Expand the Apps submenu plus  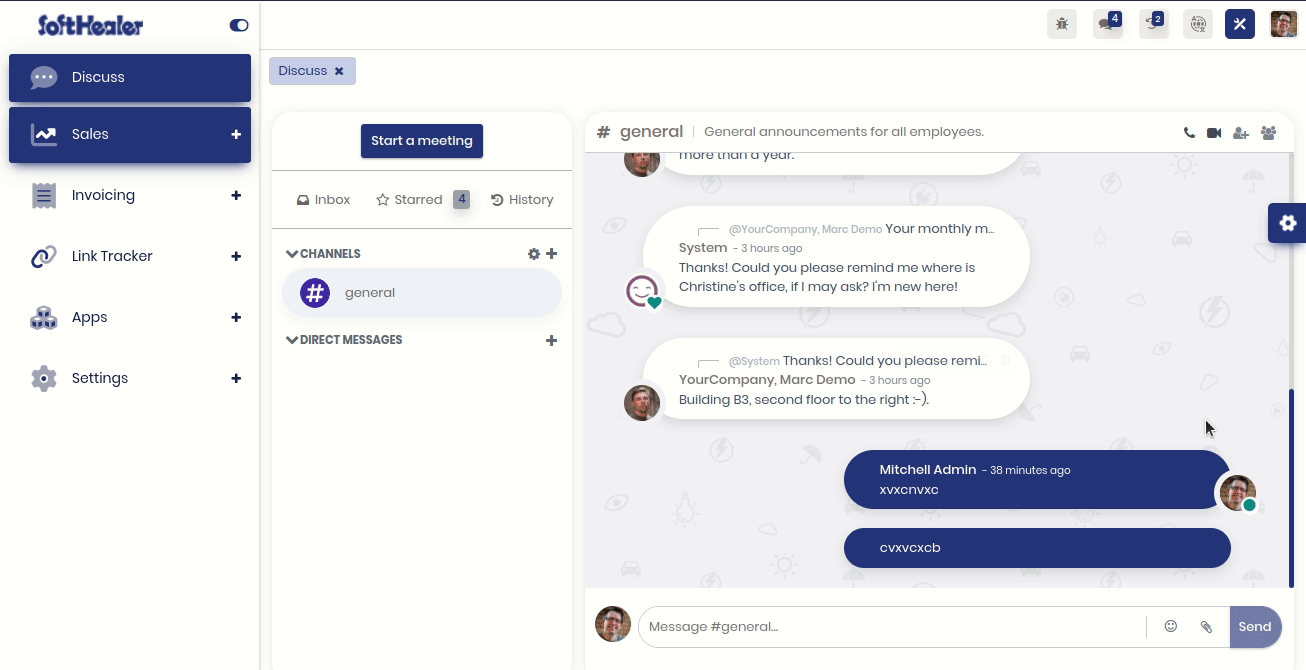[236, 317]
